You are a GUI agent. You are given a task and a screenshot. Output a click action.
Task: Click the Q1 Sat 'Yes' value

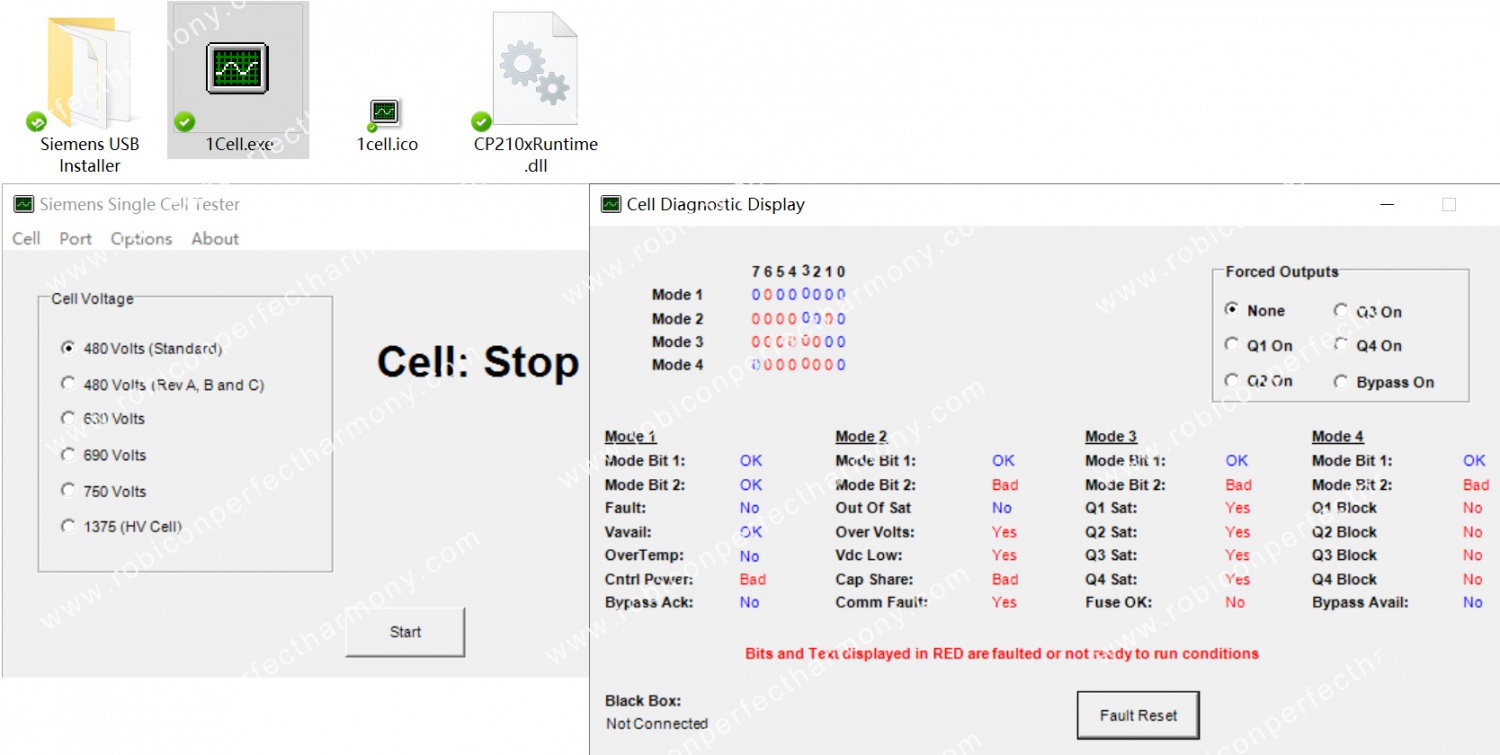coord(1238,508)
